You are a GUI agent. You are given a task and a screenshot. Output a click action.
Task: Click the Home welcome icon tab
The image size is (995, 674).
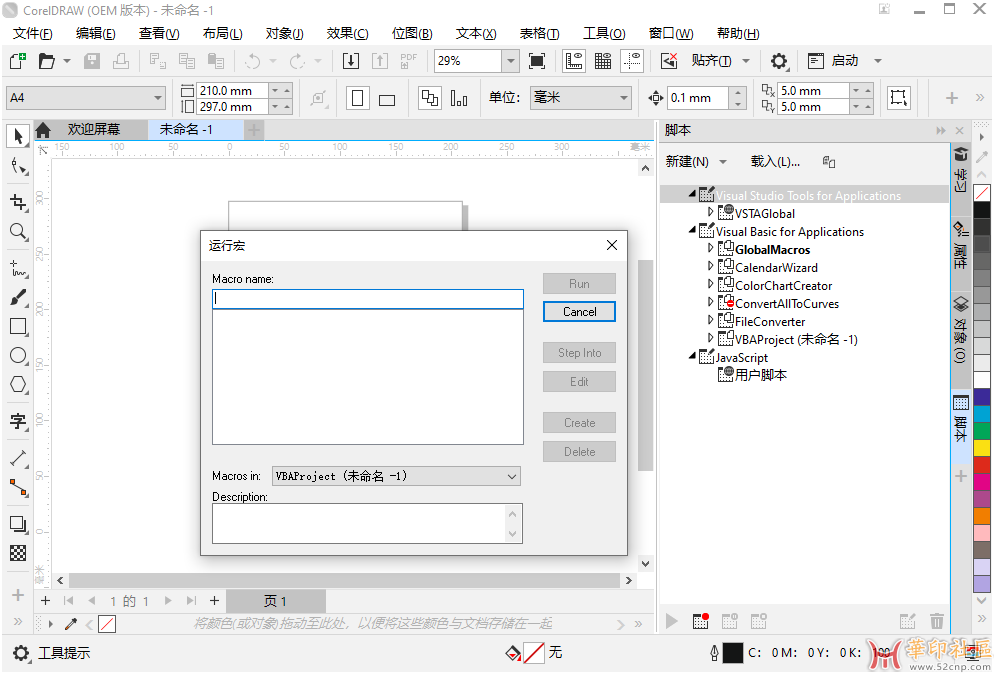point(43,130)
